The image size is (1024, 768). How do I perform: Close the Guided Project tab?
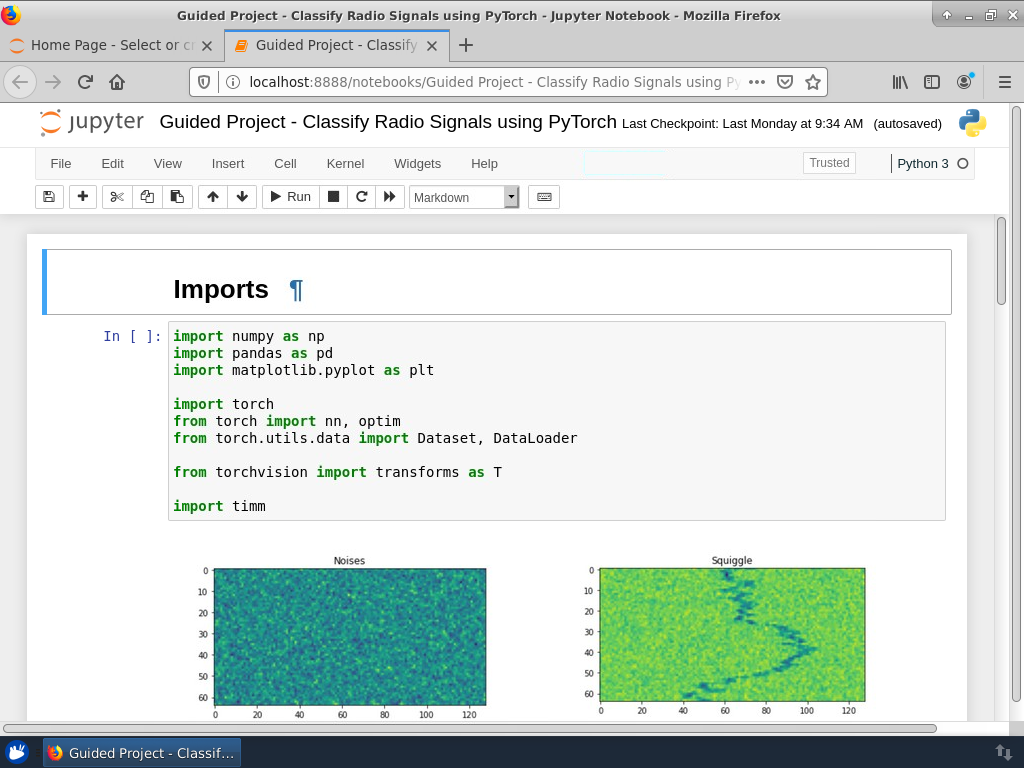point(432,46)
